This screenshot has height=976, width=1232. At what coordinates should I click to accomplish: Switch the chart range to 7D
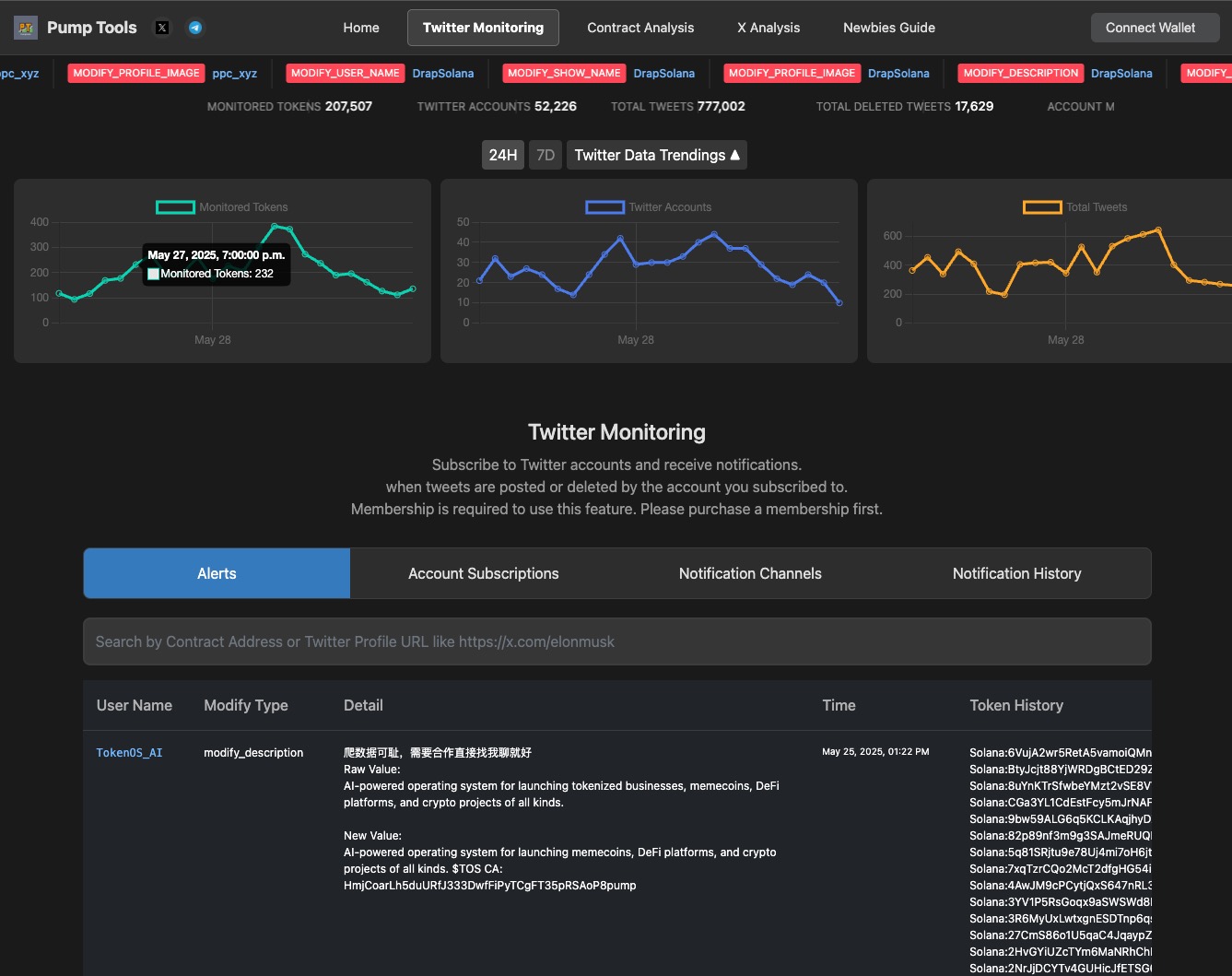pyautogui.click(x=546, y=155)
